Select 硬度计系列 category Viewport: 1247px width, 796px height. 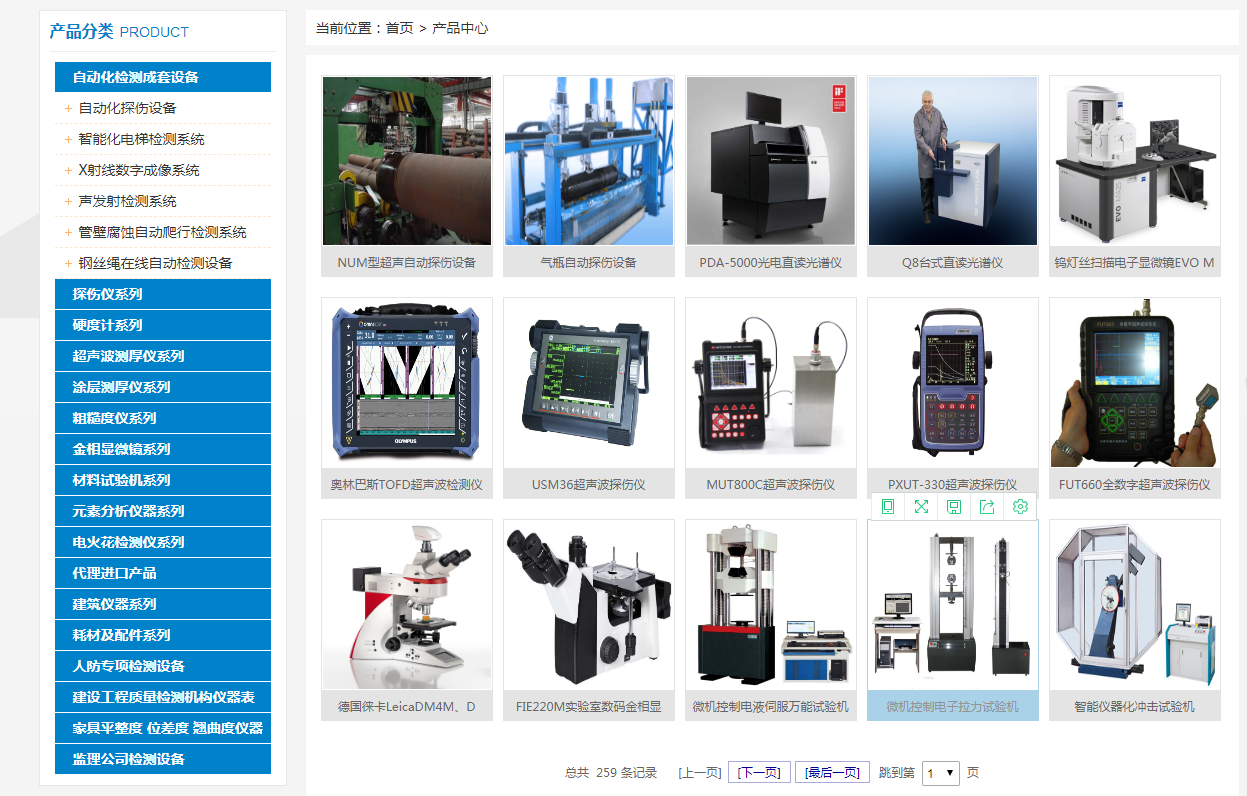coord(163,325)
